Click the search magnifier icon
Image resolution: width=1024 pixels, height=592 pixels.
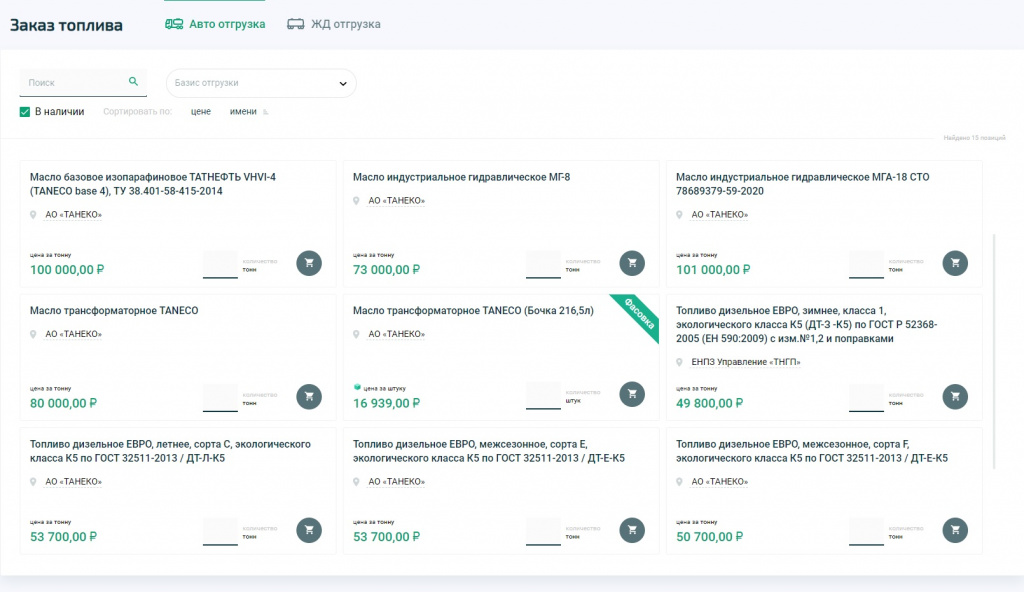[x=133, y=82]
